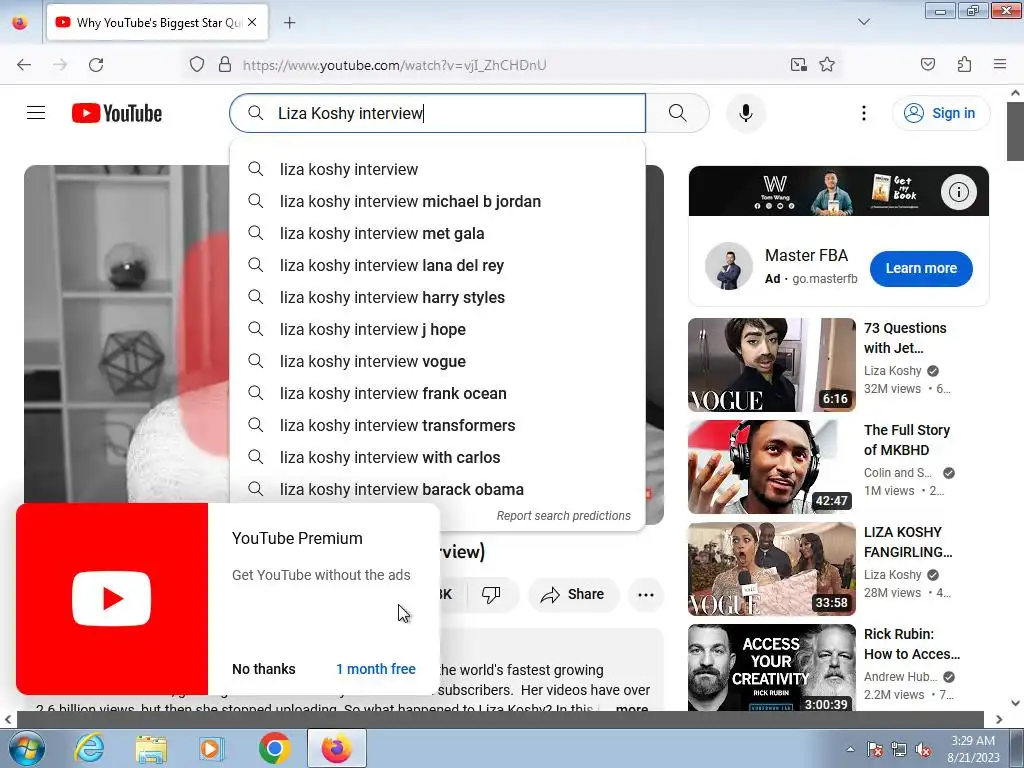Start voice search with microphone icon
This screenshot has width=1024, height=768.
745,113
